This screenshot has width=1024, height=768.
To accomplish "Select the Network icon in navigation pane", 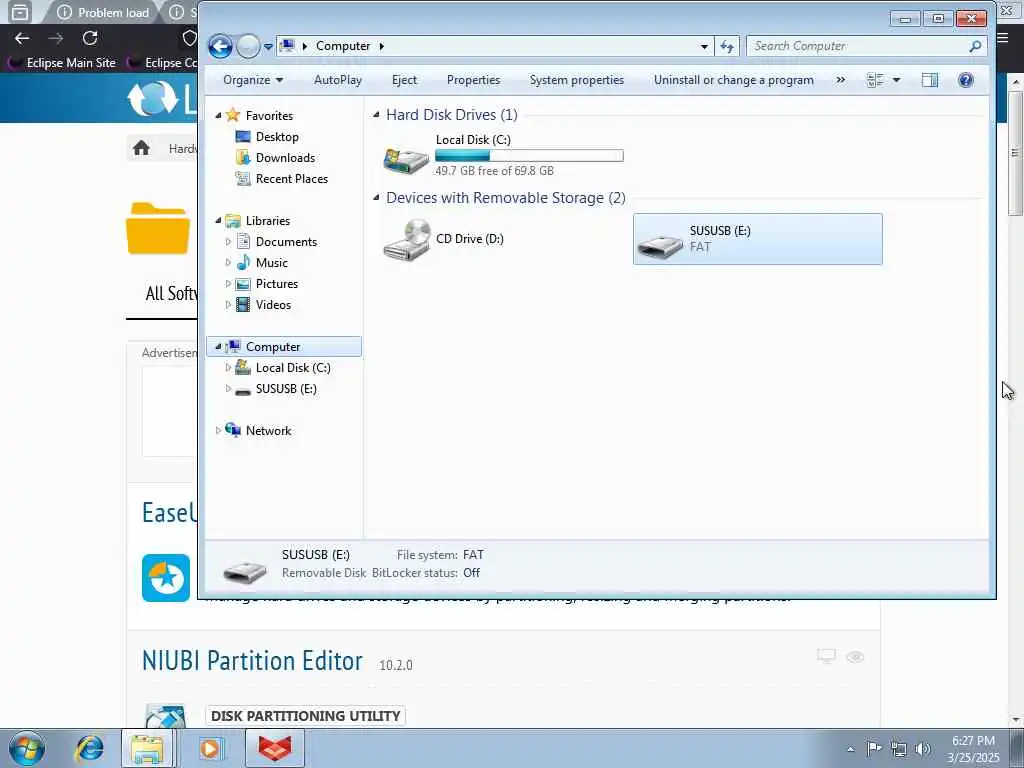I will point(233,430).
